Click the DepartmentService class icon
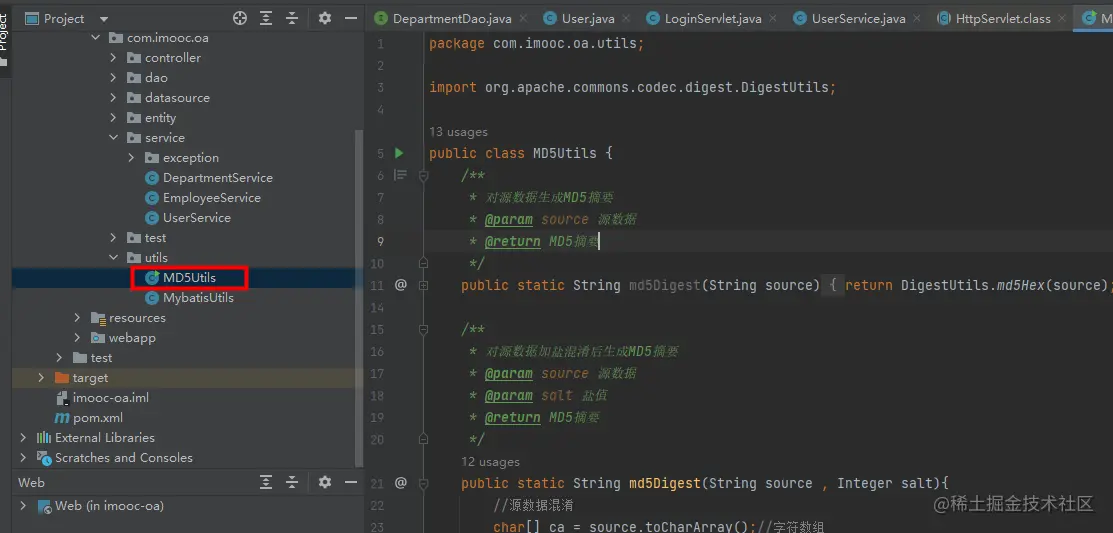 coord(151,178)
